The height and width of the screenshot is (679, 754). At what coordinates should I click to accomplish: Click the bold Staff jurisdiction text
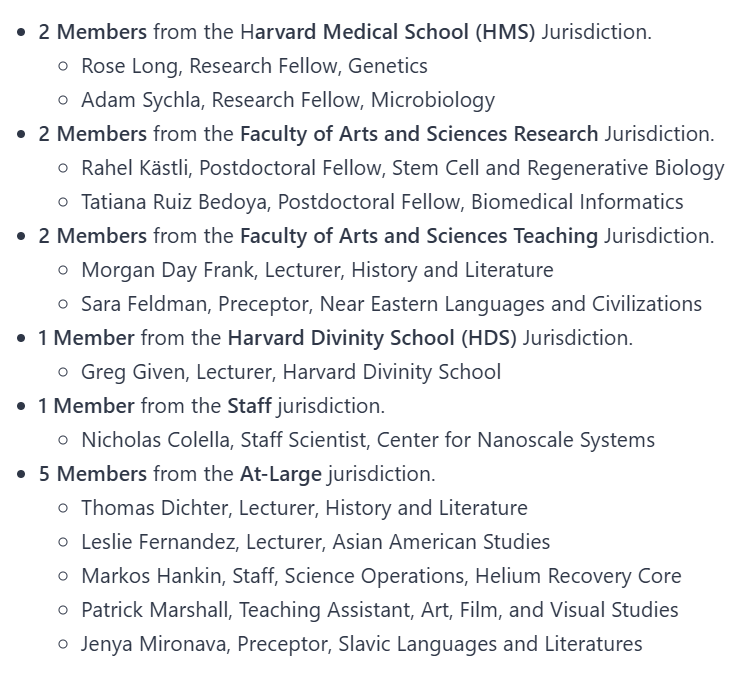[x=249, y=406]
